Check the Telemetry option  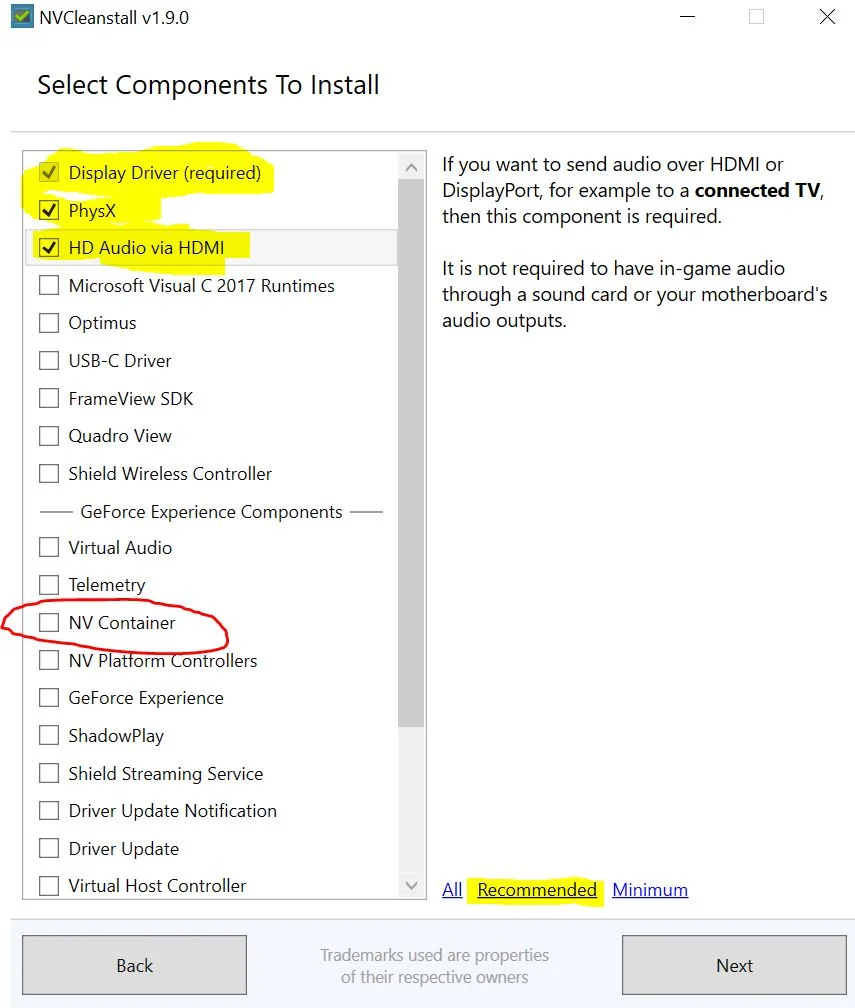(x=49, y=585)
